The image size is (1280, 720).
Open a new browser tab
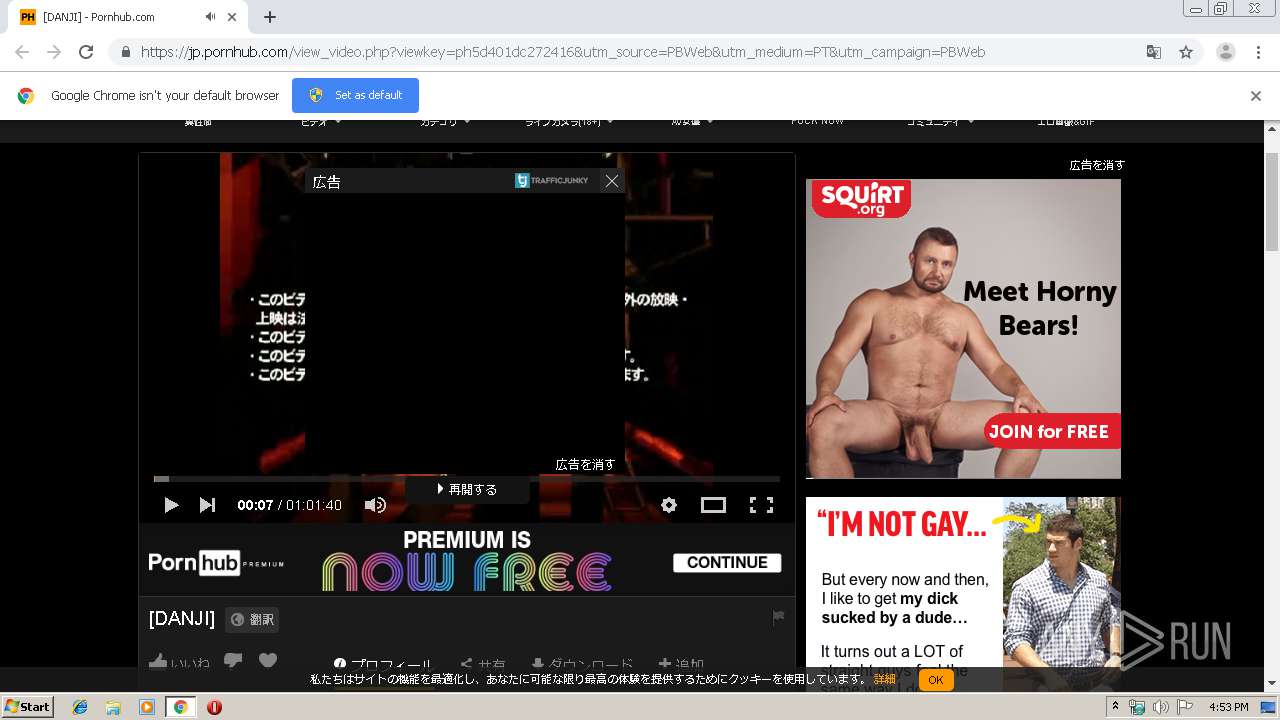click(270, 17)
